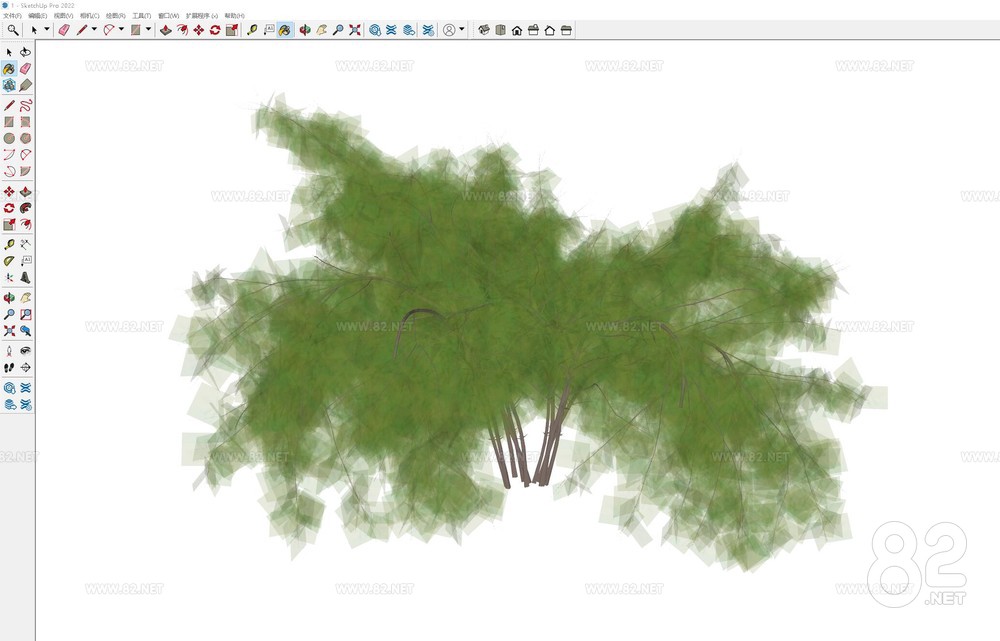The height and width of the screenshot is (641, 1000).
Task: Select the Push/Pull tool
Action: tap(164, 31)
